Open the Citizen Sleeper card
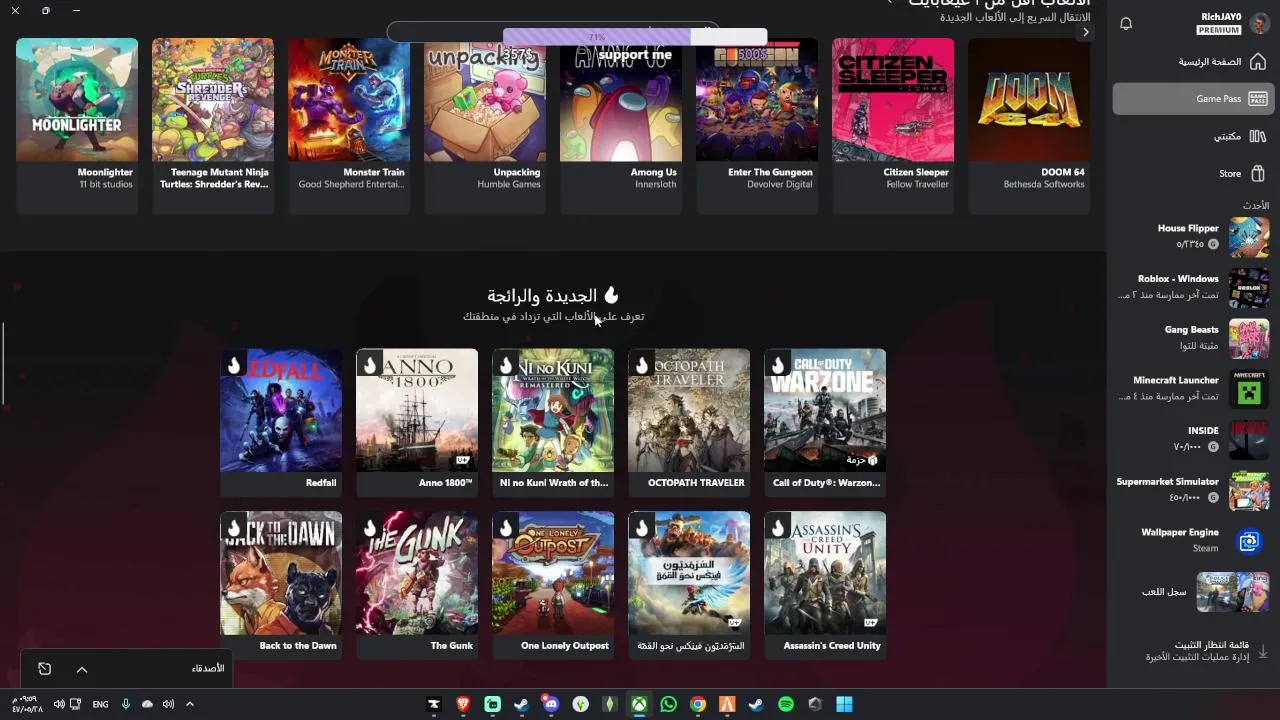Screen dimensions: 1280x720 click(x=893, y=125)
